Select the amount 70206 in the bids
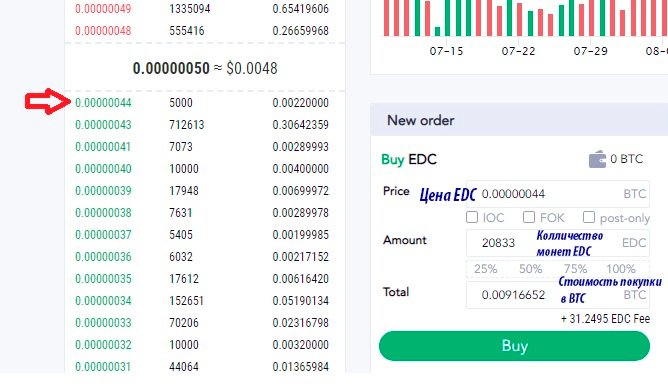Image resolution: width=668 pixels, height=387 pixels. [x=184, y=323]
